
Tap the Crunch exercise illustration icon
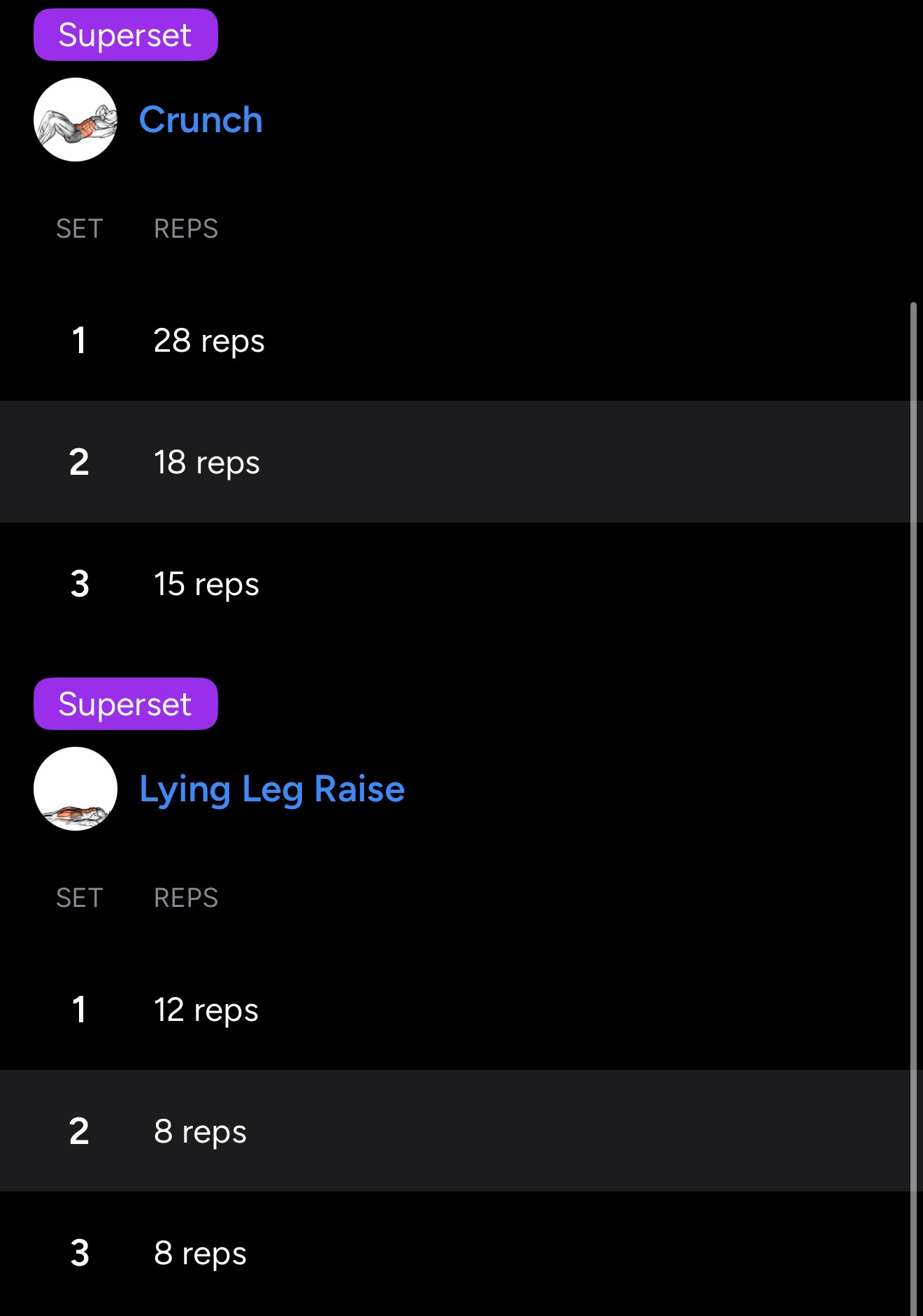click(76, 120)
